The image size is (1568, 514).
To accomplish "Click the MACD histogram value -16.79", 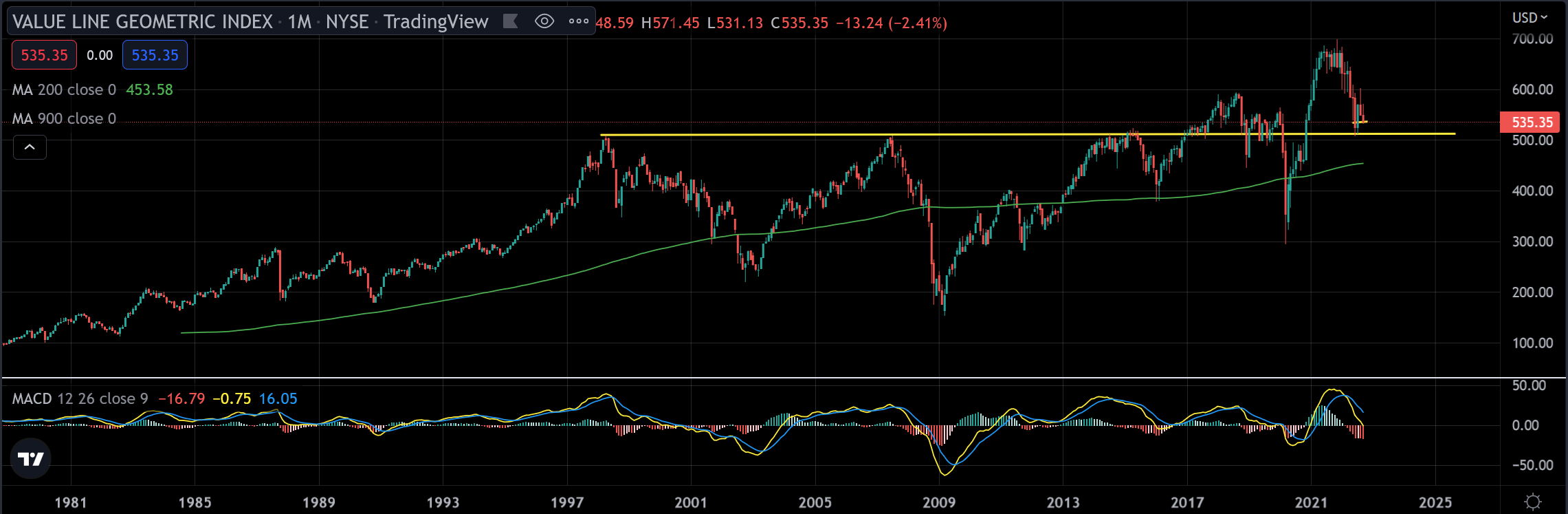I will click(x=181, y=398).
